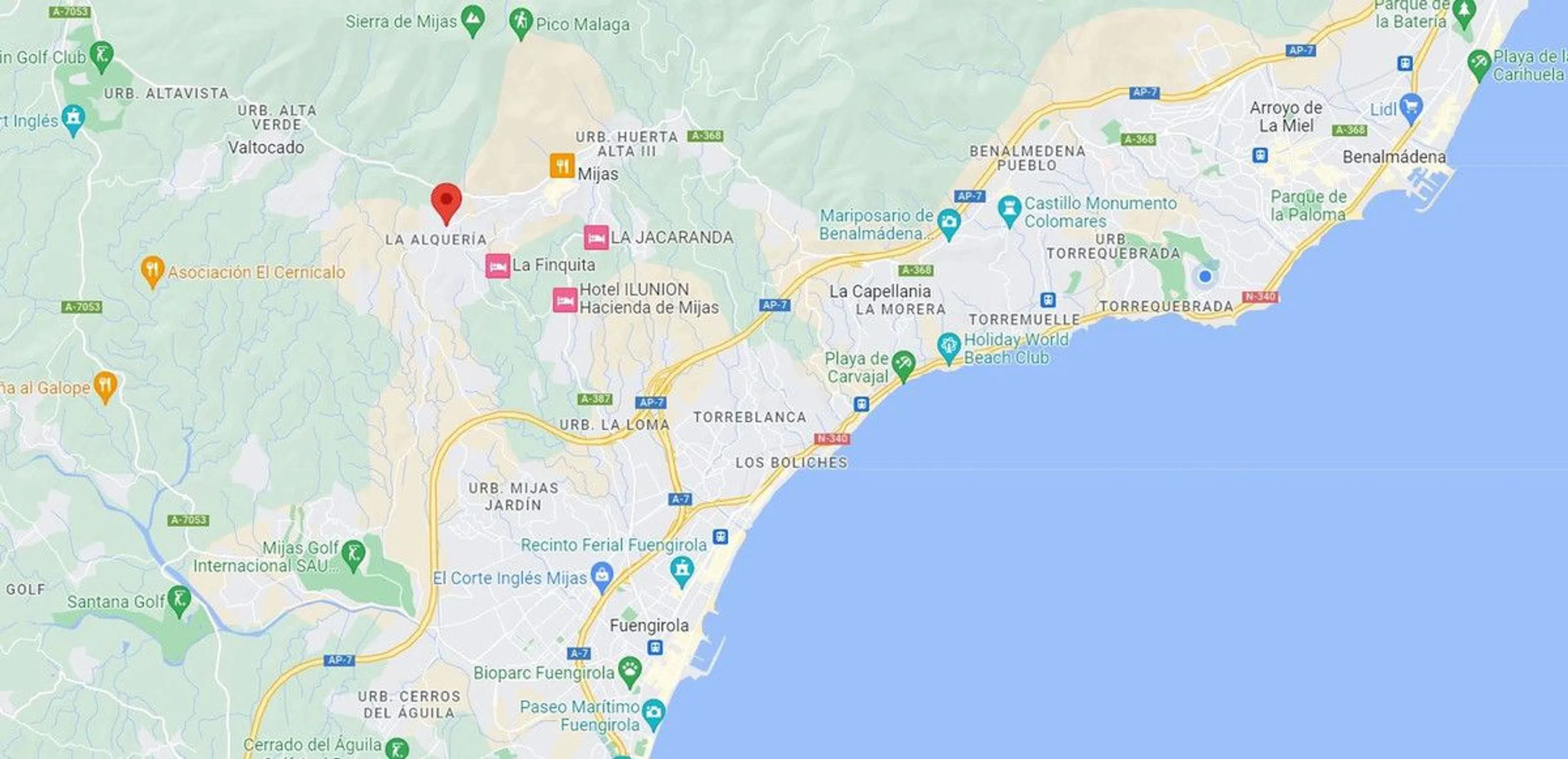Click Mariposario de Benalmádena camera icon
Image resolution: width=1568 pixels, height=759 pixels.
click(949, 223)
